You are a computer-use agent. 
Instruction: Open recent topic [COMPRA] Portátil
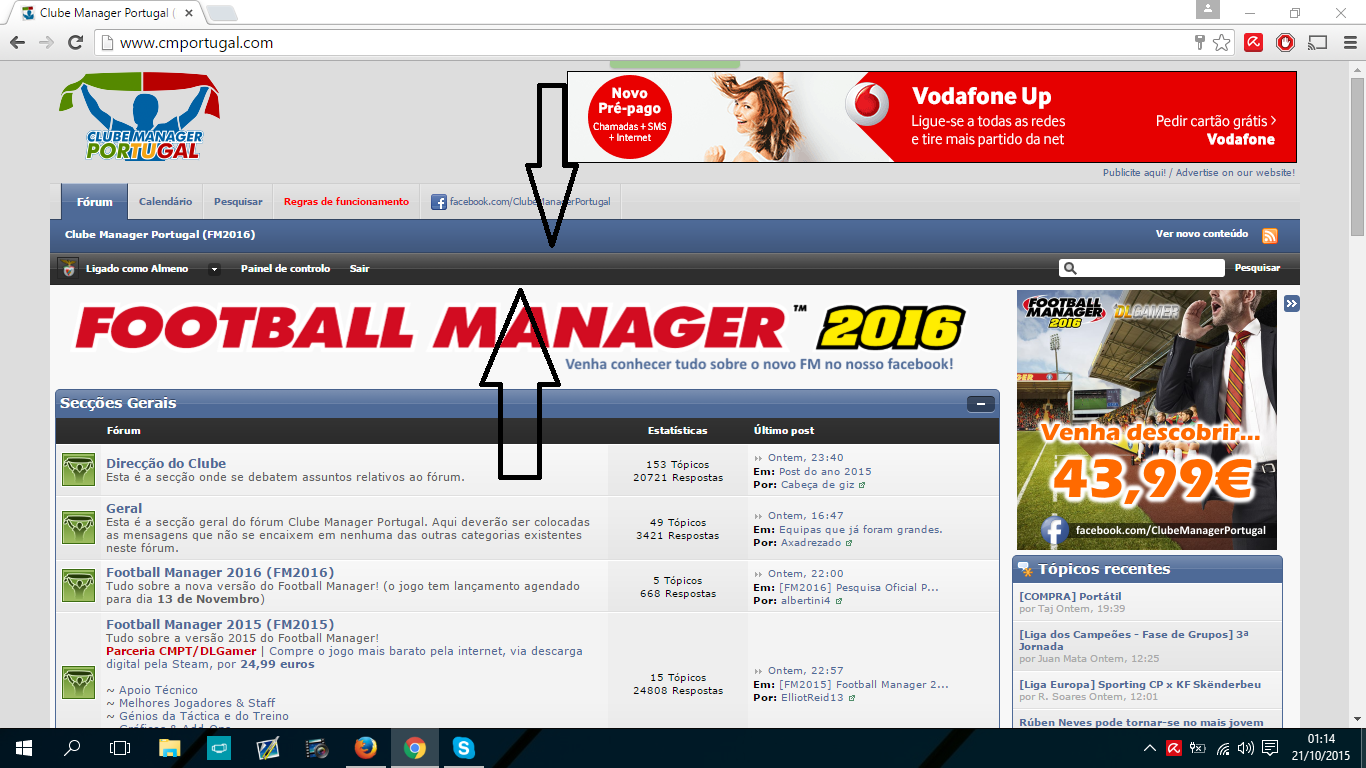(1070, 596)
